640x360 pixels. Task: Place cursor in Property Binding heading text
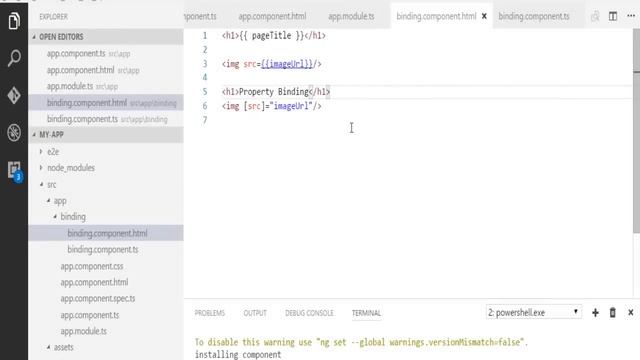coord(273,92)
